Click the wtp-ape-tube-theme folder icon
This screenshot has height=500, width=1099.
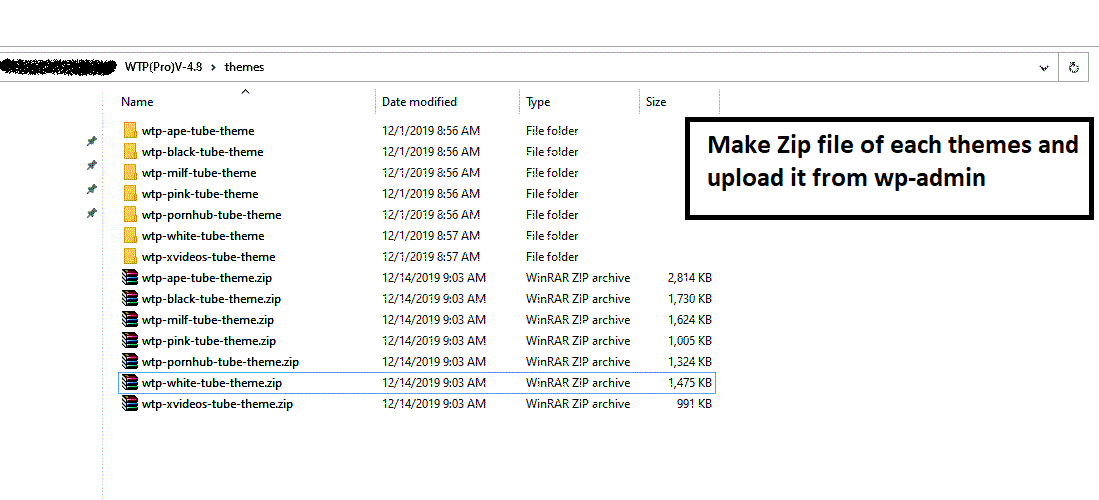(130, 130)
